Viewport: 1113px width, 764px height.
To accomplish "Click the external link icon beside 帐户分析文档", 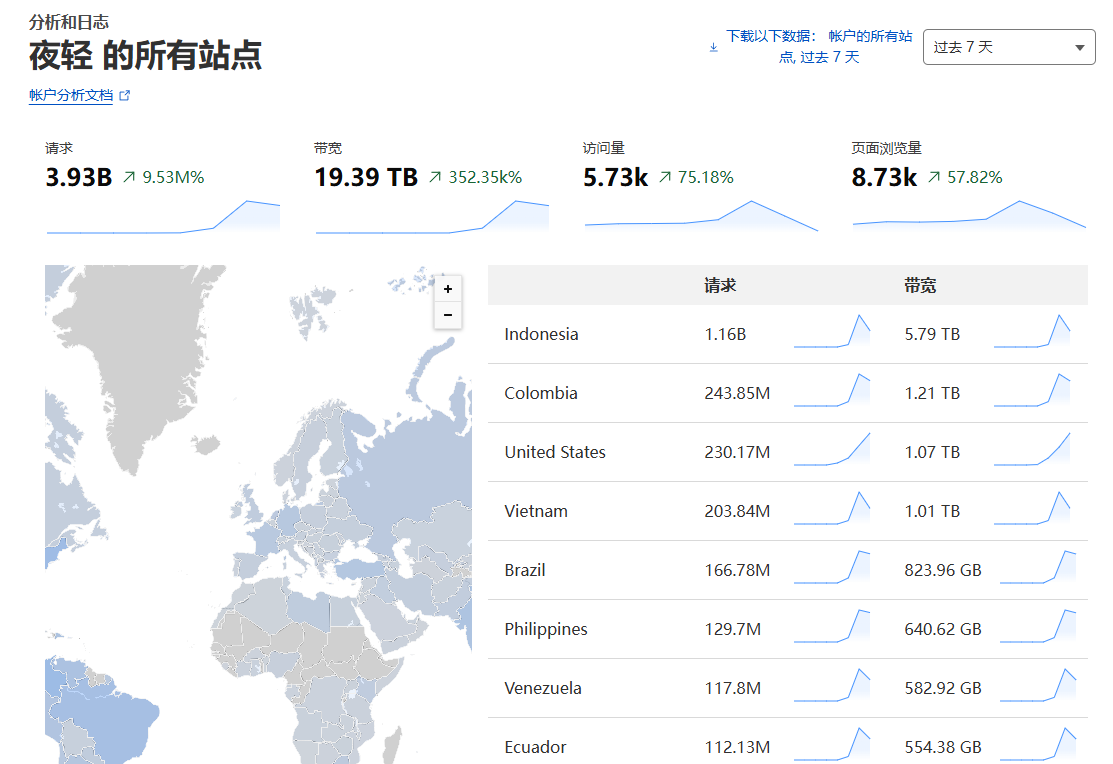I will pos(125,96).
